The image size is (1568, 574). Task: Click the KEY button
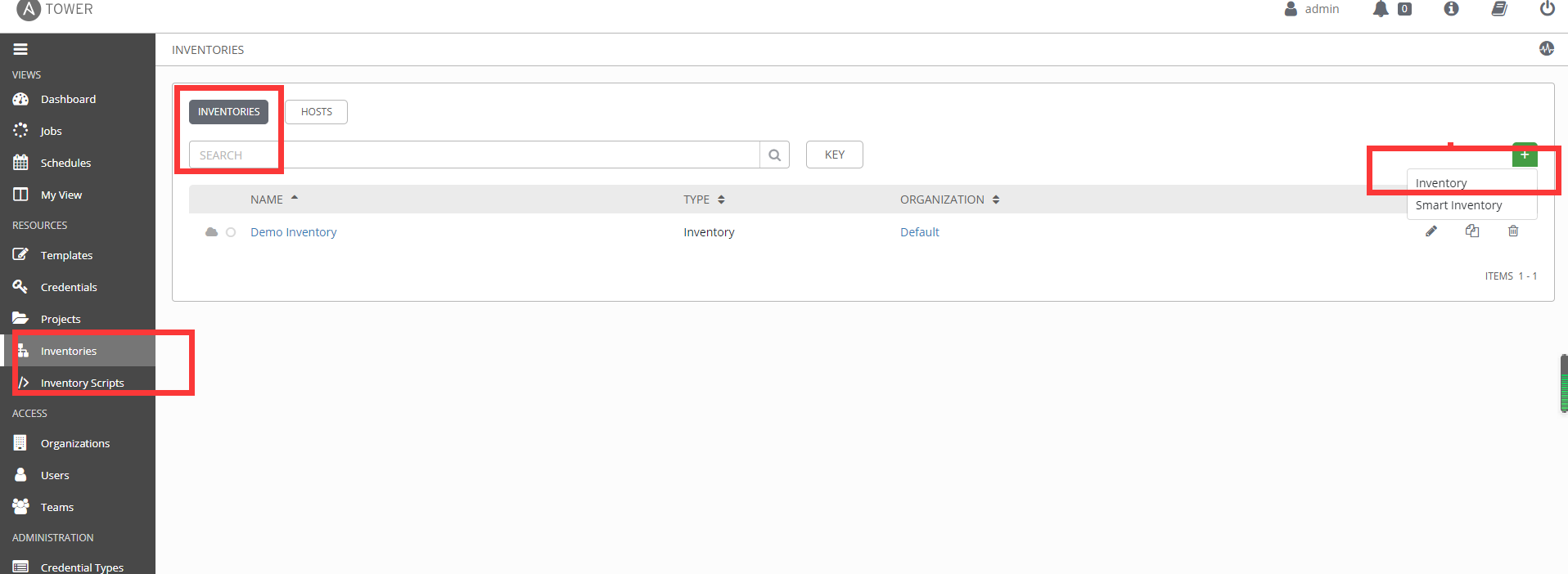835,155
